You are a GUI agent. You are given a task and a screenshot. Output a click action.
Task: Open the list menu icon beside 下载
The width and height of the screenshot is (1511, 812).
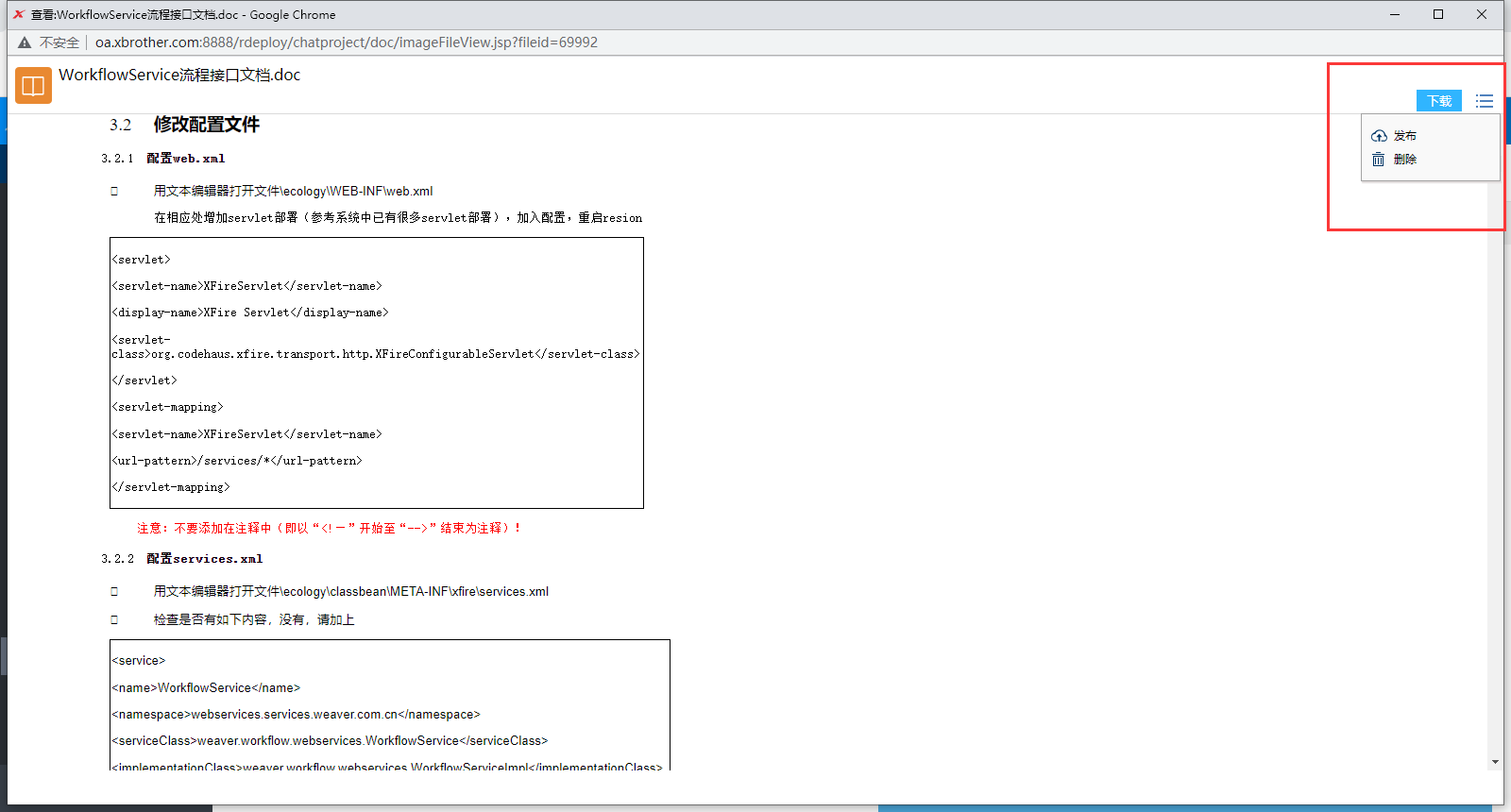pyautogui.click(x=1485, y=101)
